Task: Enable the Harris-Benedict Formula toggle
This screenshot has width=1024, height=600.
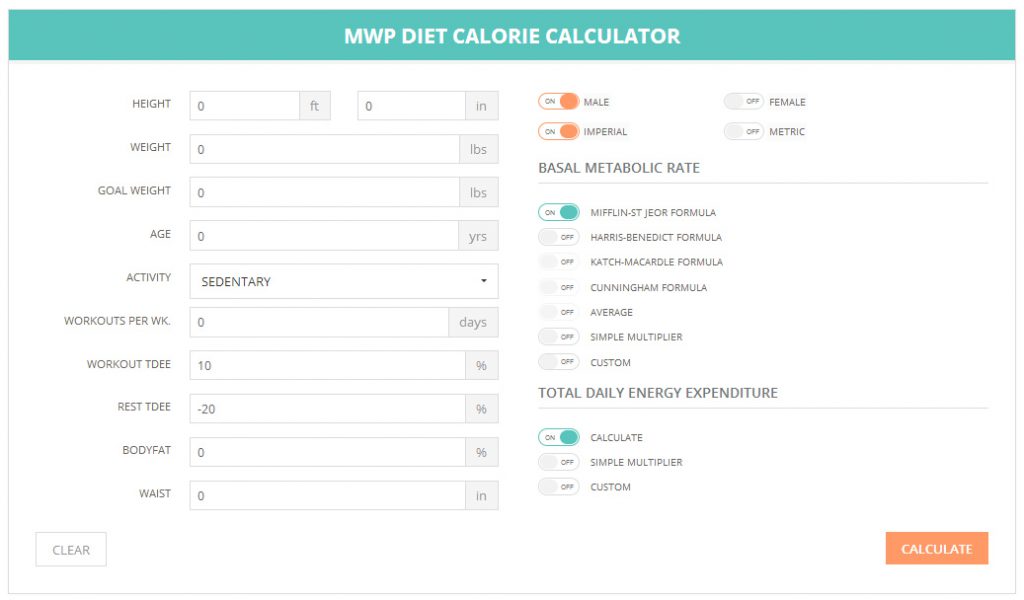Action: 558,237
